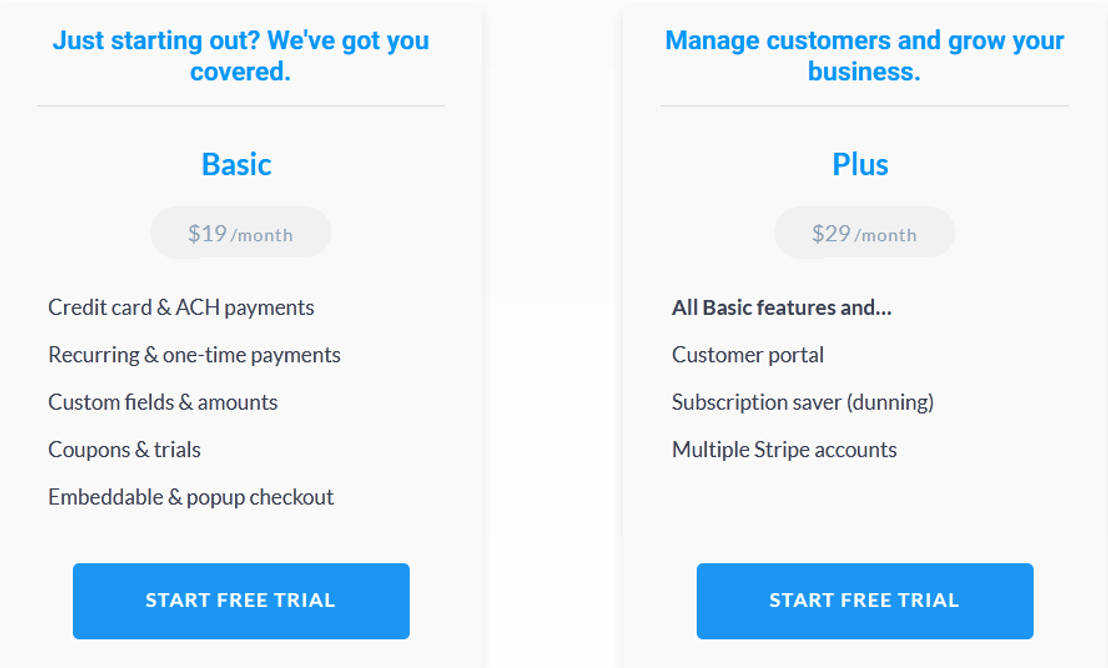Viewport: 1108px width, 668px height.
Task: Click the 'Customer portal' feature
Action: pos(748,355)
